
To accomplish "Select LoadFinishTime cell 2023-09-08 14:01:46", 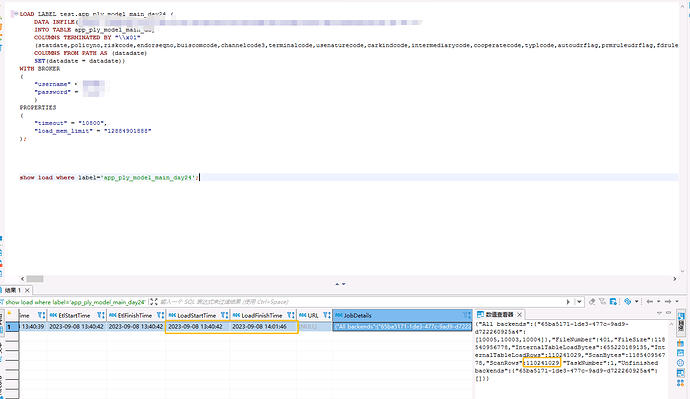I will (x=263, y=326).
